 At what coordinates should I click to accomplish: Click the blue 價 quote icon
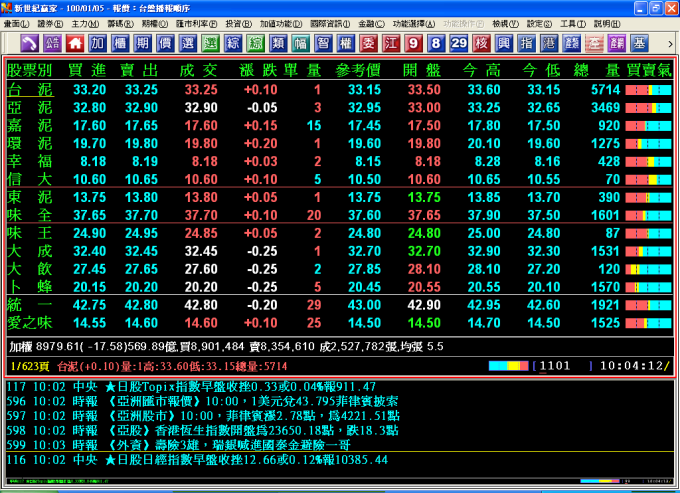point(165,43)
